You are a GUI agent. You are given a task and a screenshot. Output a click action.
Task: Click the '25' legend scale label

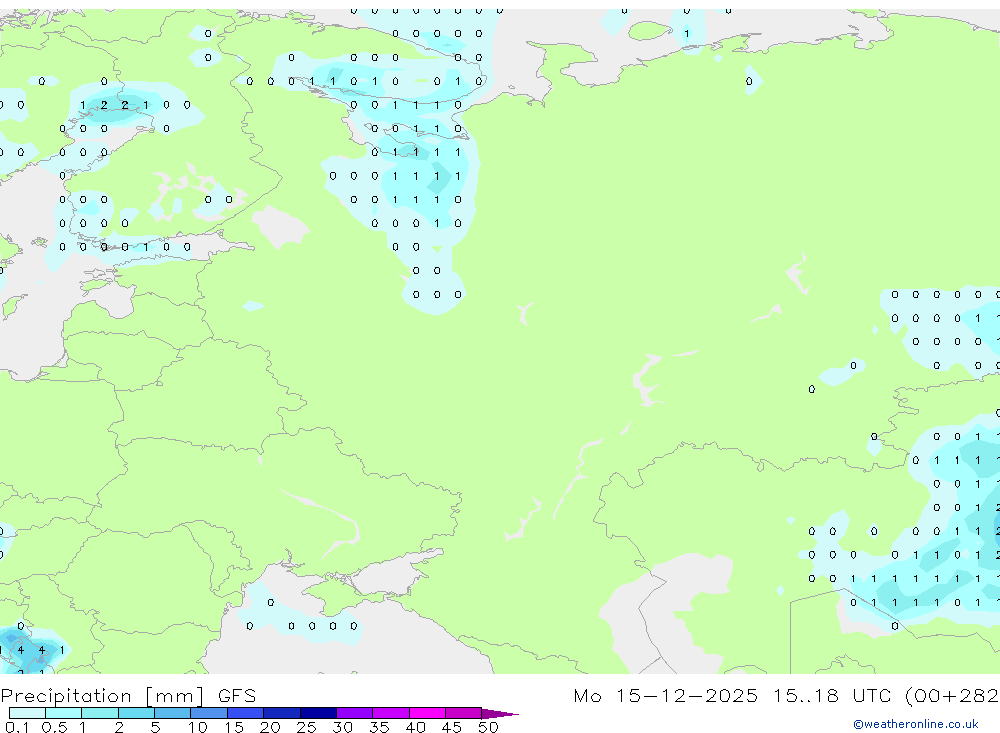tap(306, 727)
